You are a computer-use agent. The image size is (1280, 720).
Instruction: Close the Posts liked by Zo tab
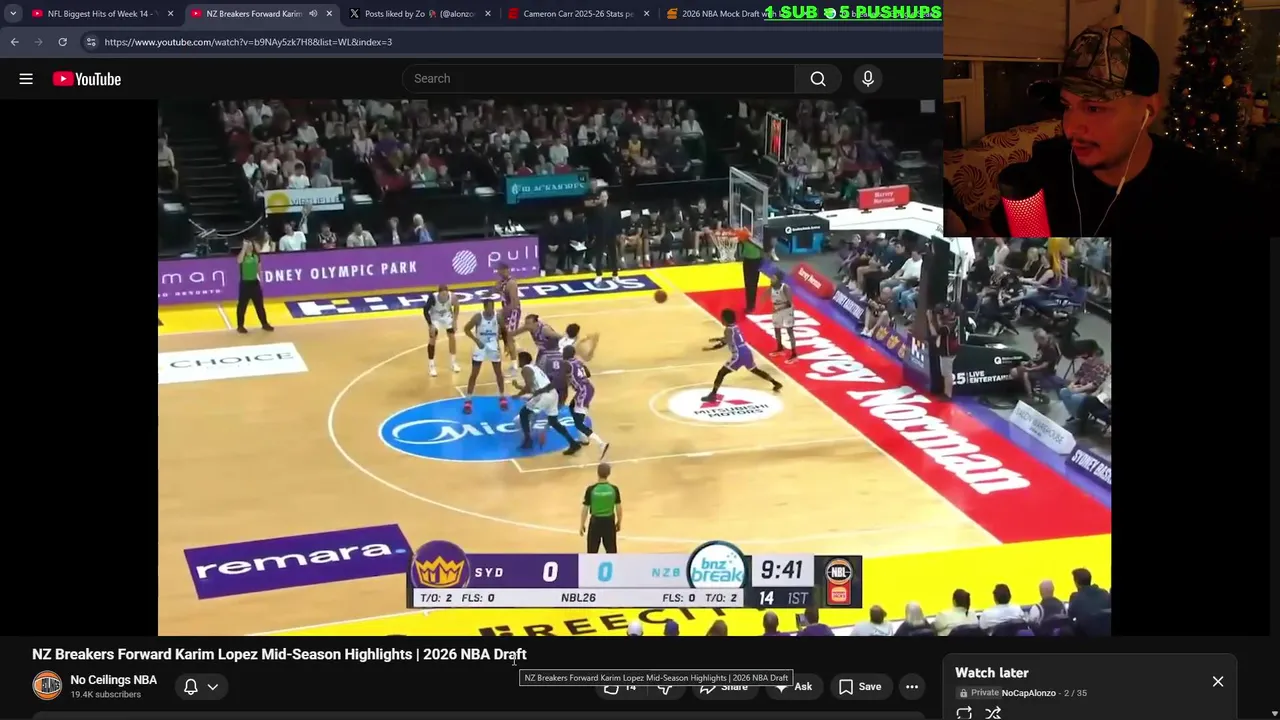[x=488, y=14]
